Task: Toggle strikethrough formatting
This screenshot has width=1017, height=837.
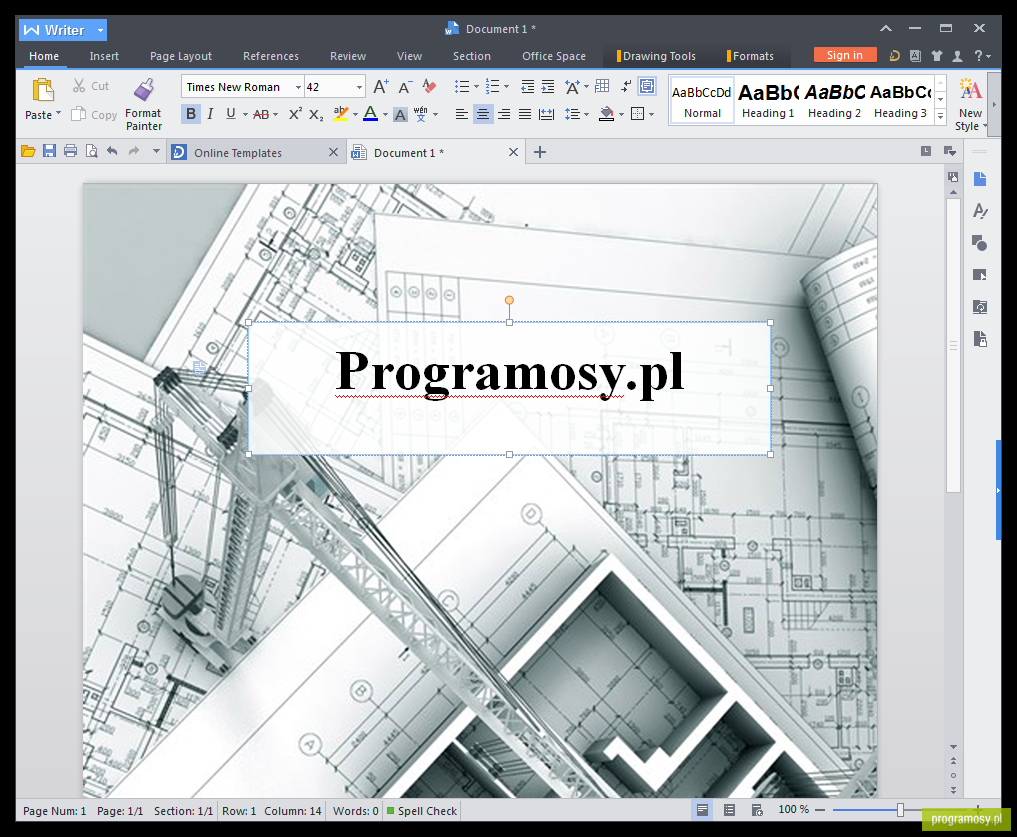Action: [261, 114]
